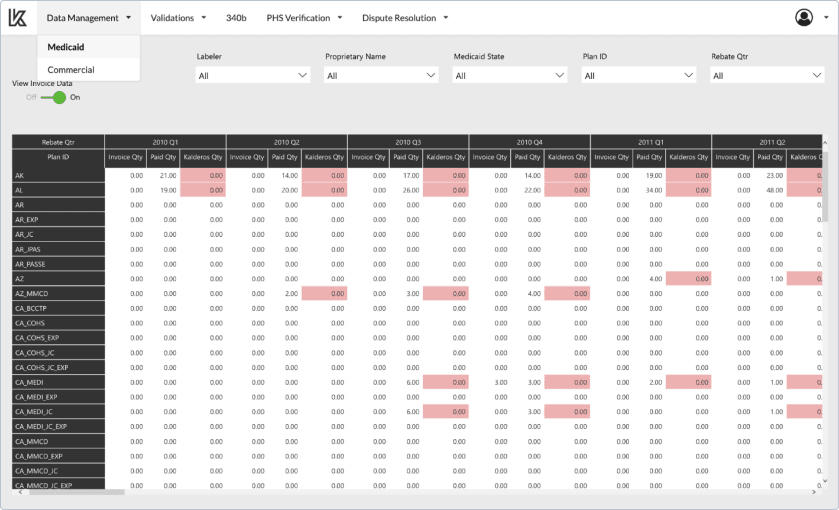Click AL paid quantity 34.00 cell
The image size is (839, 510).
(649, 191)
